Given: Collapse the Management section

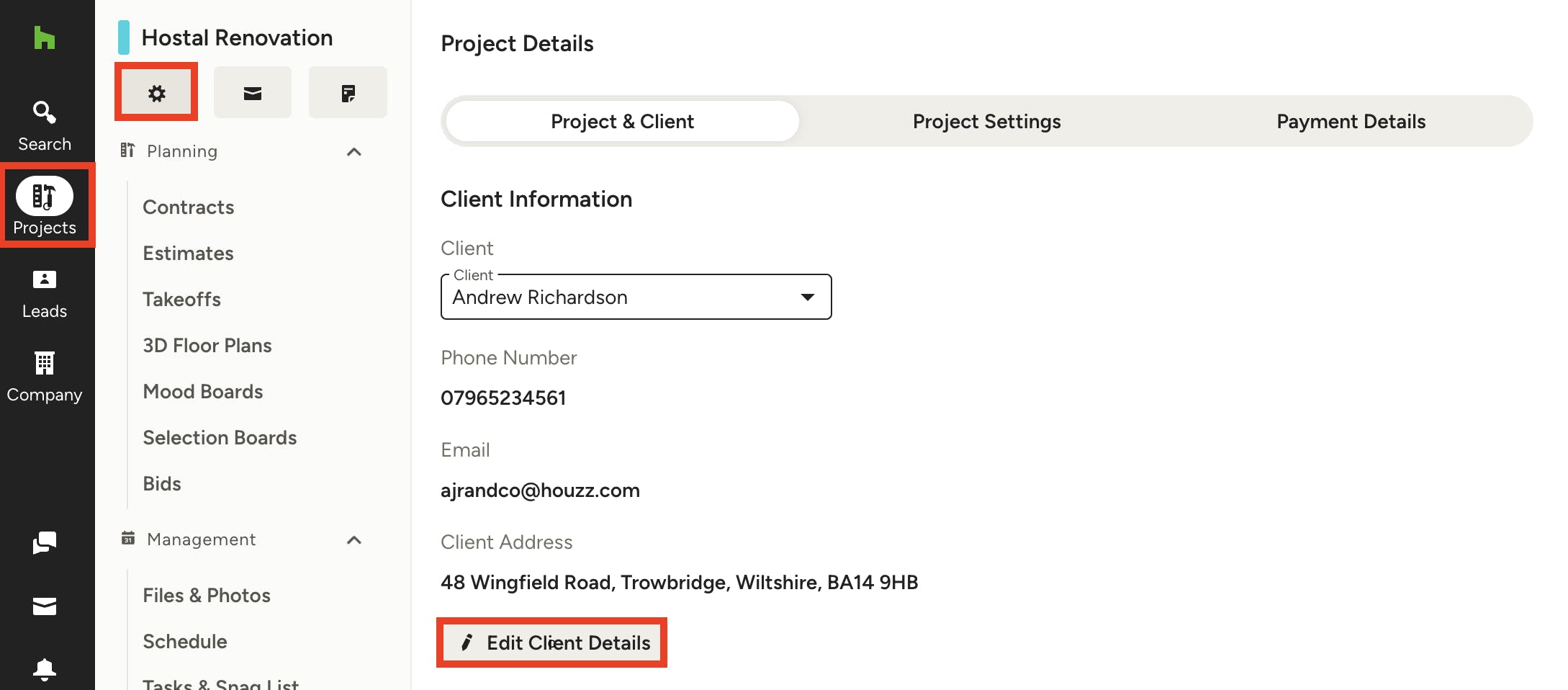Looking at the screenshot, I should pyautogui.click(x=353, y=539).
